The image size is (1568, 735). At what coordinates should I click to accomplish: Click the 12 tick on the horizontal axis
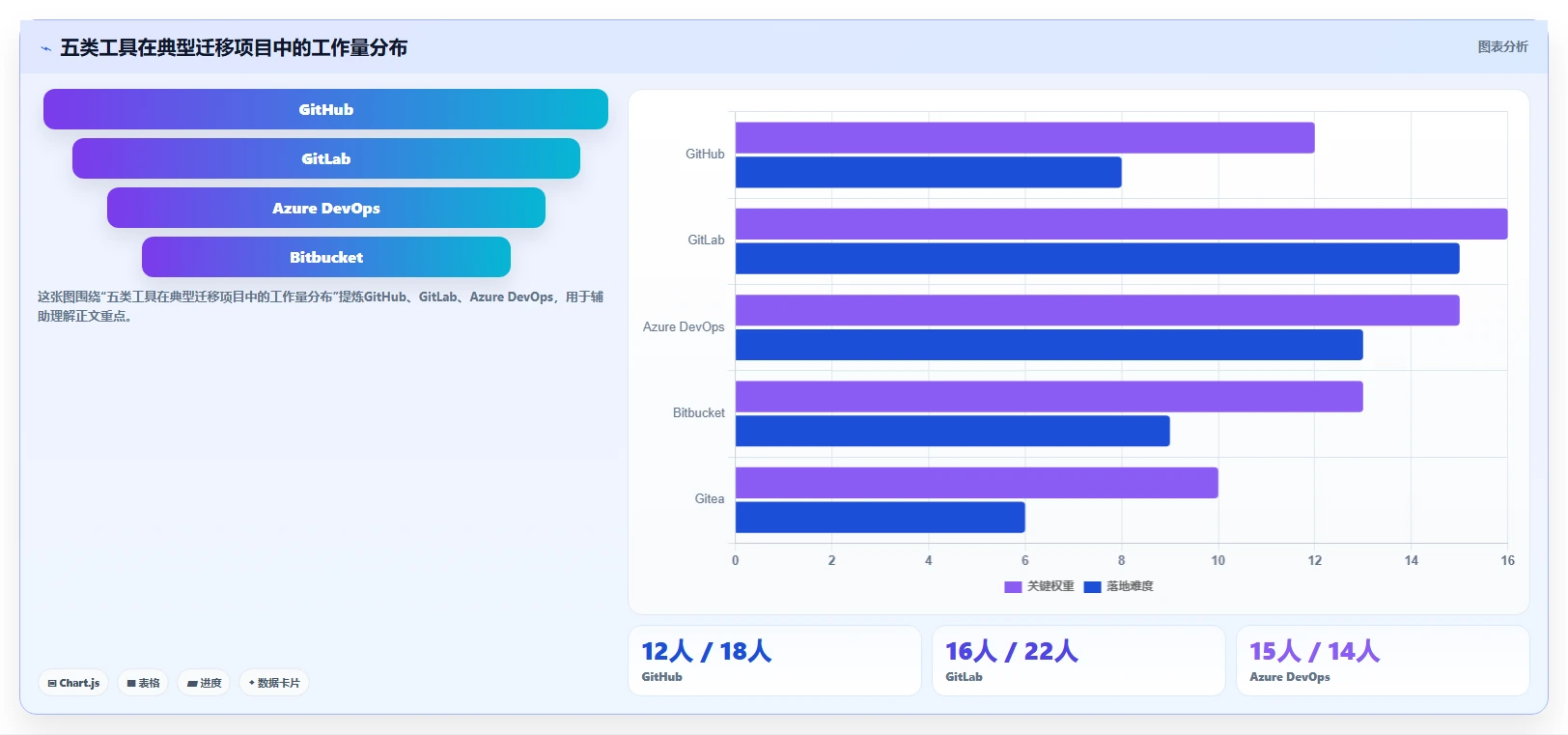pos(1315,560)
